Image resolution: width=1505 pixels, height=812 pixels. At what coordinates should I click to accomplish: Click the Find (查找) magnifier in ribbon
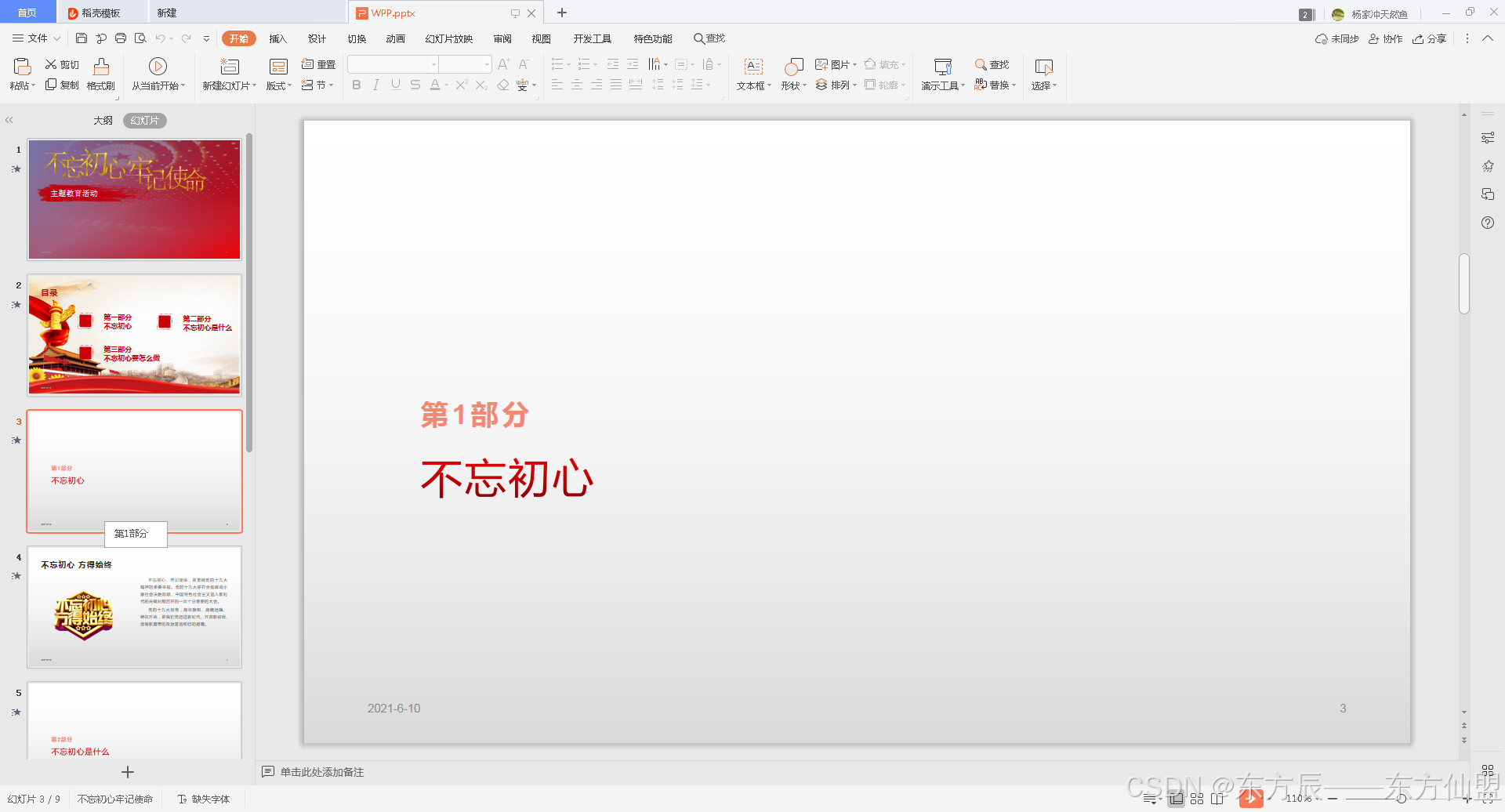(981, 64)
